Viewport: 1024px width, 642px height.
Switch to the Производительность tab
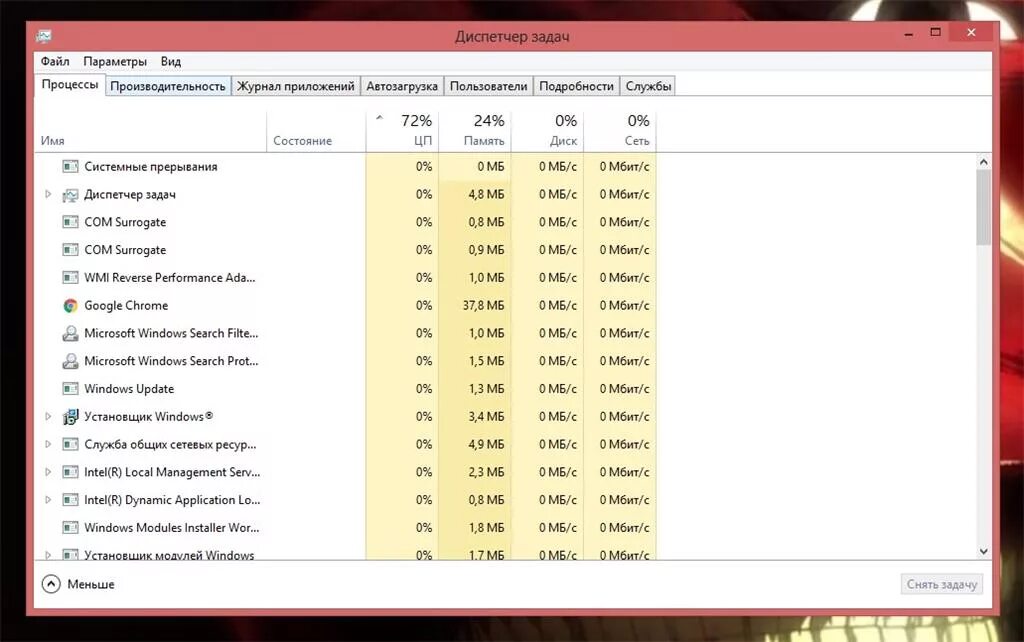tap(168, 86)
